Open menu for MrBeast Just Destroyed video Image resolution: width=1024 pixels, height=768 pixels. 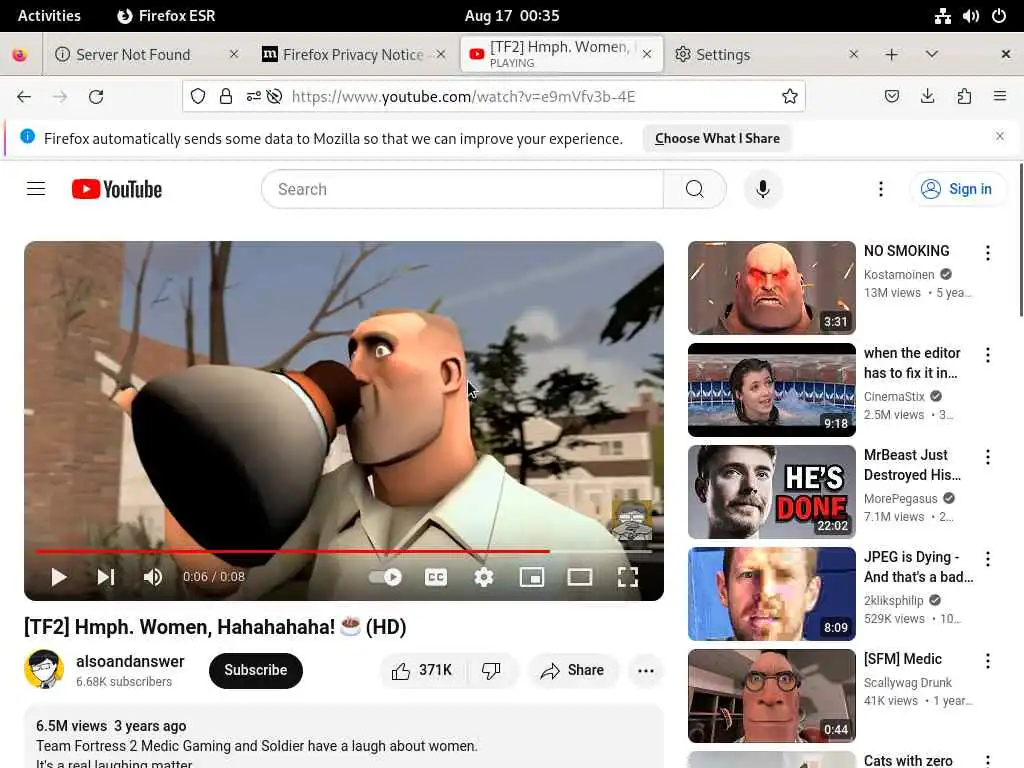click(x=988, y=456)
